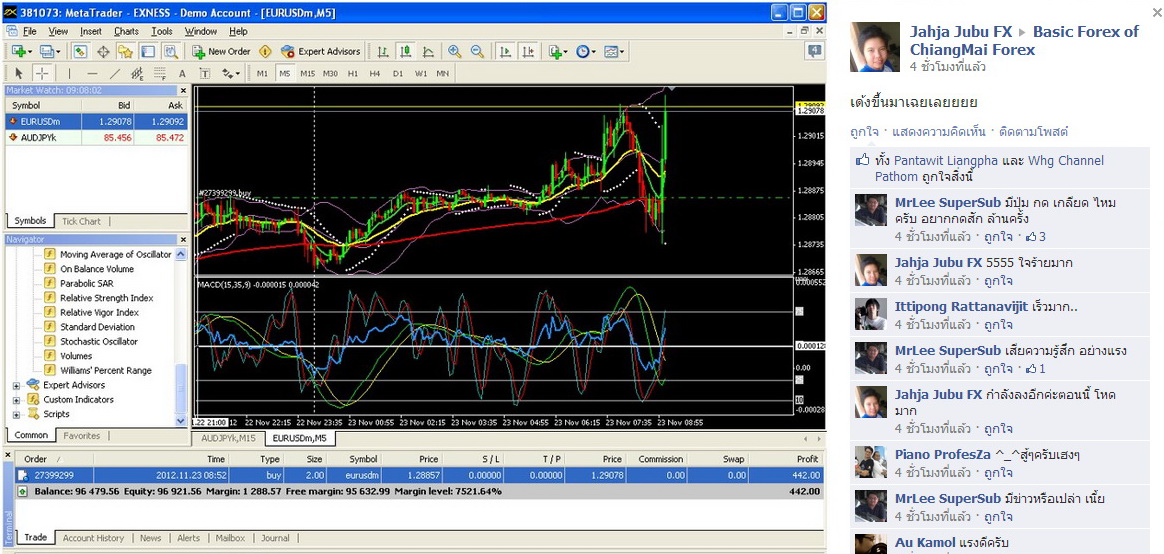Zoom in on the chart

454,51
